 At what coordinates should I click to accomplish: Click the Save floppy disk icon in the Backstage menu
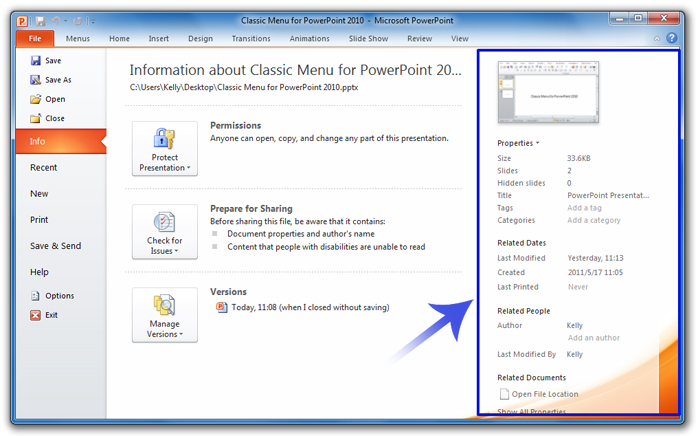pyautogui.click(x=36, y=61)
